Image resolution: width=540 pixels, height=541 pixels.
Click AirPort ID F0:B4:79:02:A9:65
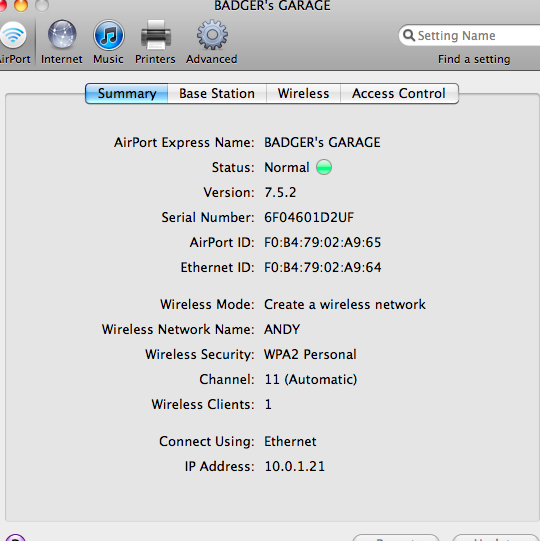pos(323,243)
